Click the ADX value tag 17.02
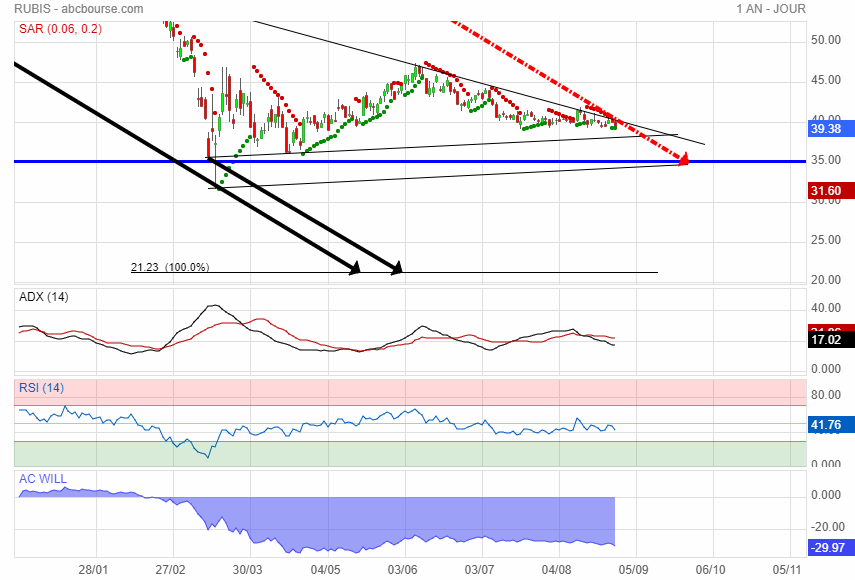Screen dimensions: 855x580 click(x=830, y=340)
